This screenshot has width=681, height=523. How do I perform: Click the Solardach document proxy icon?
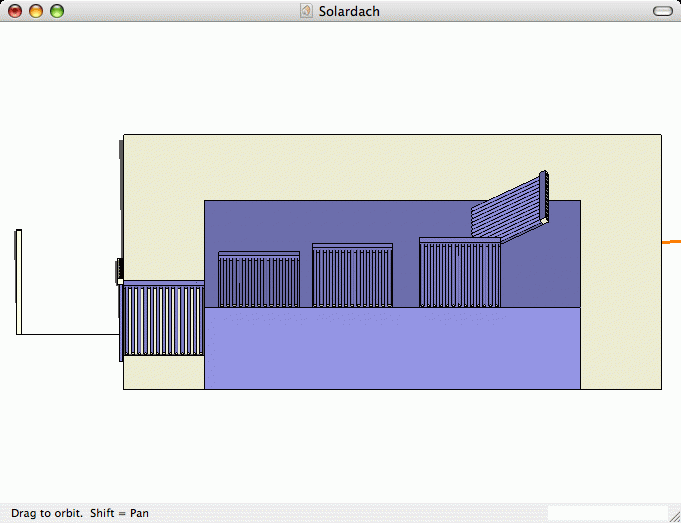tap(307, 11)
